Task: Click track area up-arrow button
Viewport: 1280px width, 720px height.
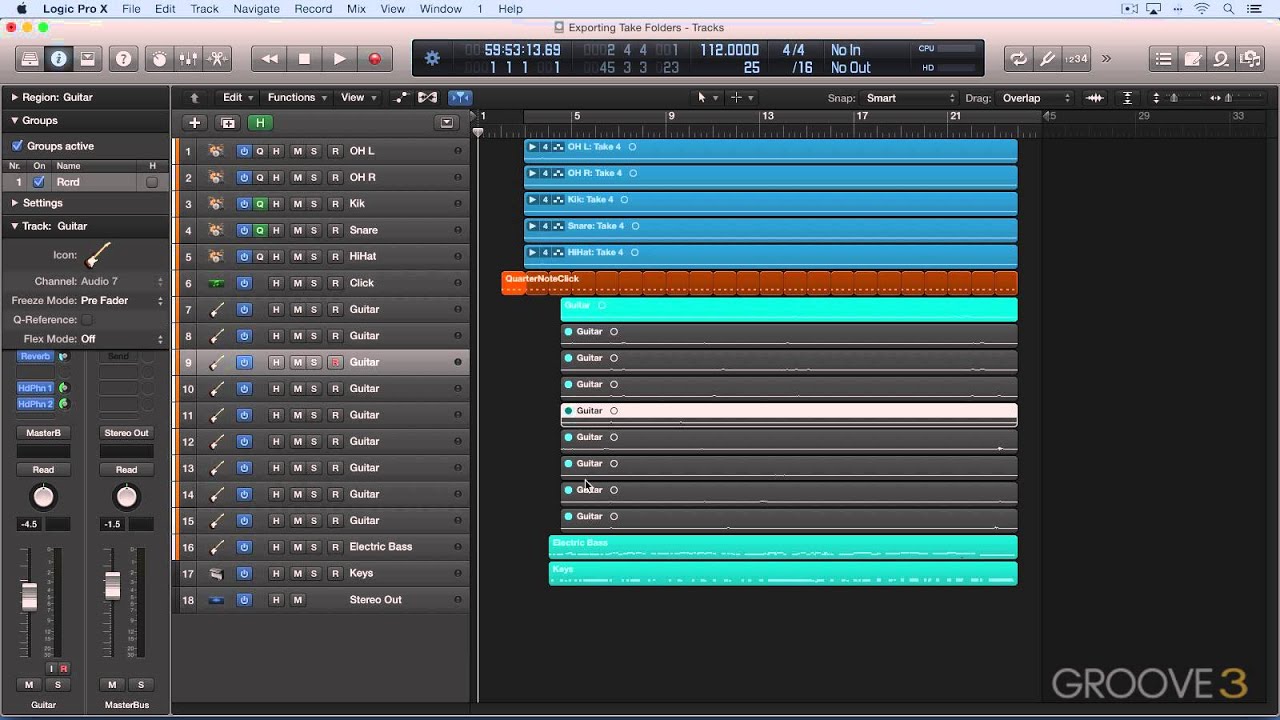Action: tap(195, 98)
